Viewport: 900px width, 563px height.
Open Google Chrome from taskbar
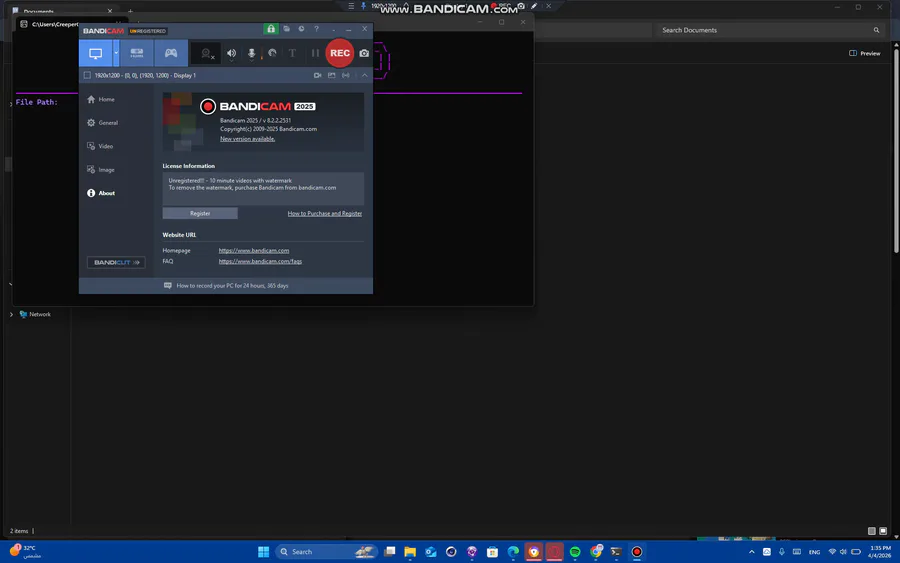coord(596,552)
